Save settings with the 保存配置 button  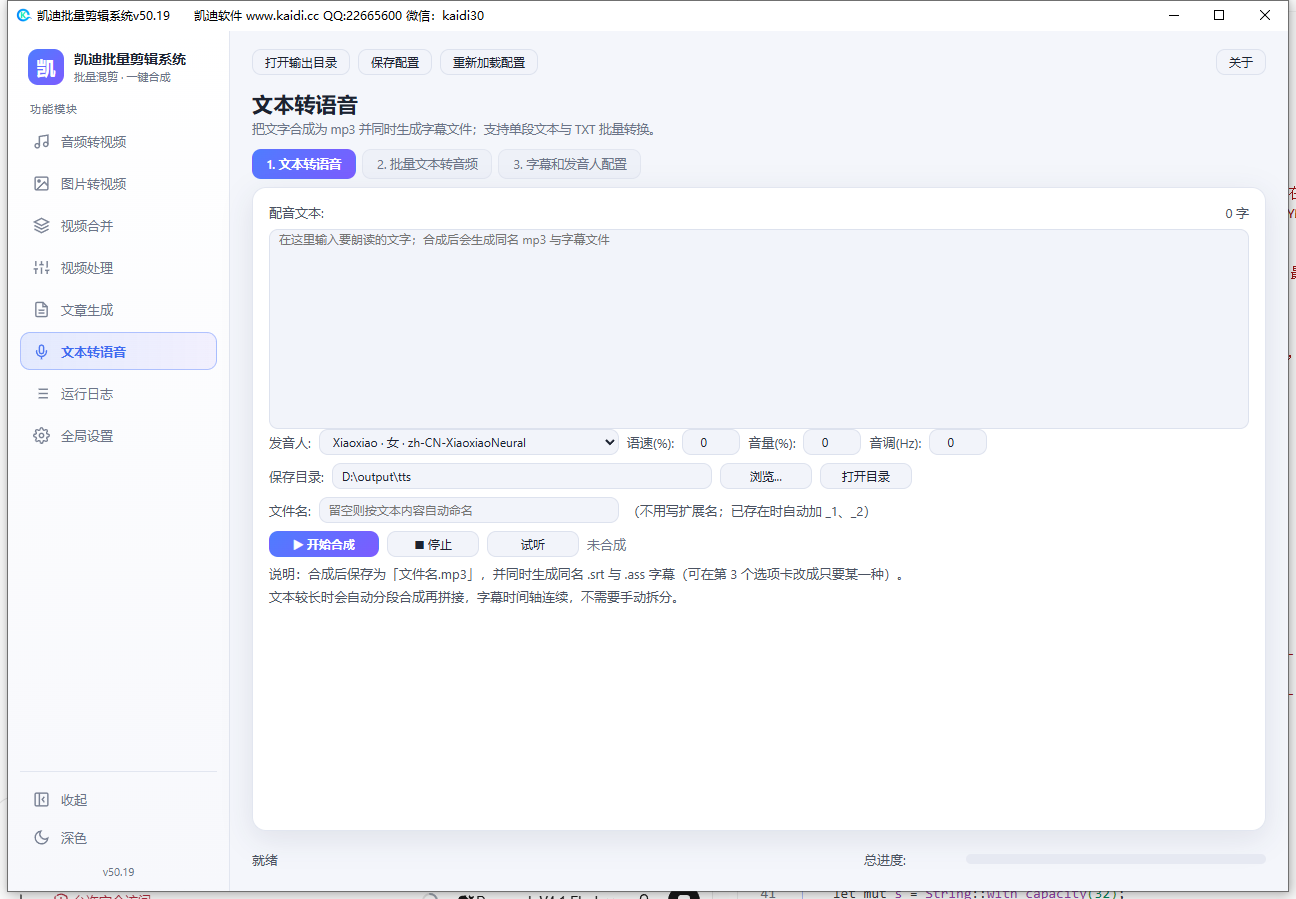click(395, 62)
